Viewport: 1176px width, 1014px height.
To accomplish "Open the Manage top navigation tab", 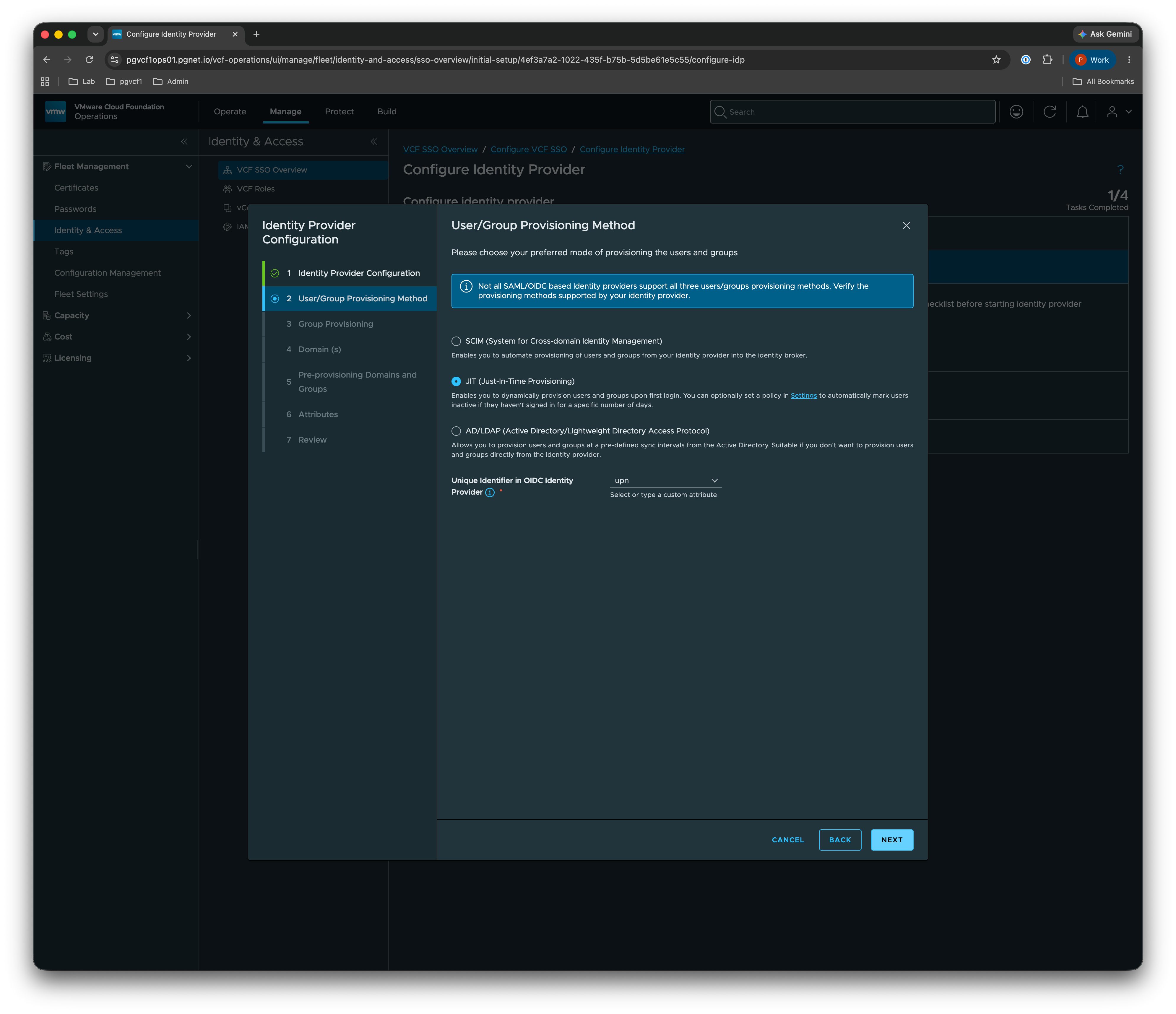I will tap(285, 112).
